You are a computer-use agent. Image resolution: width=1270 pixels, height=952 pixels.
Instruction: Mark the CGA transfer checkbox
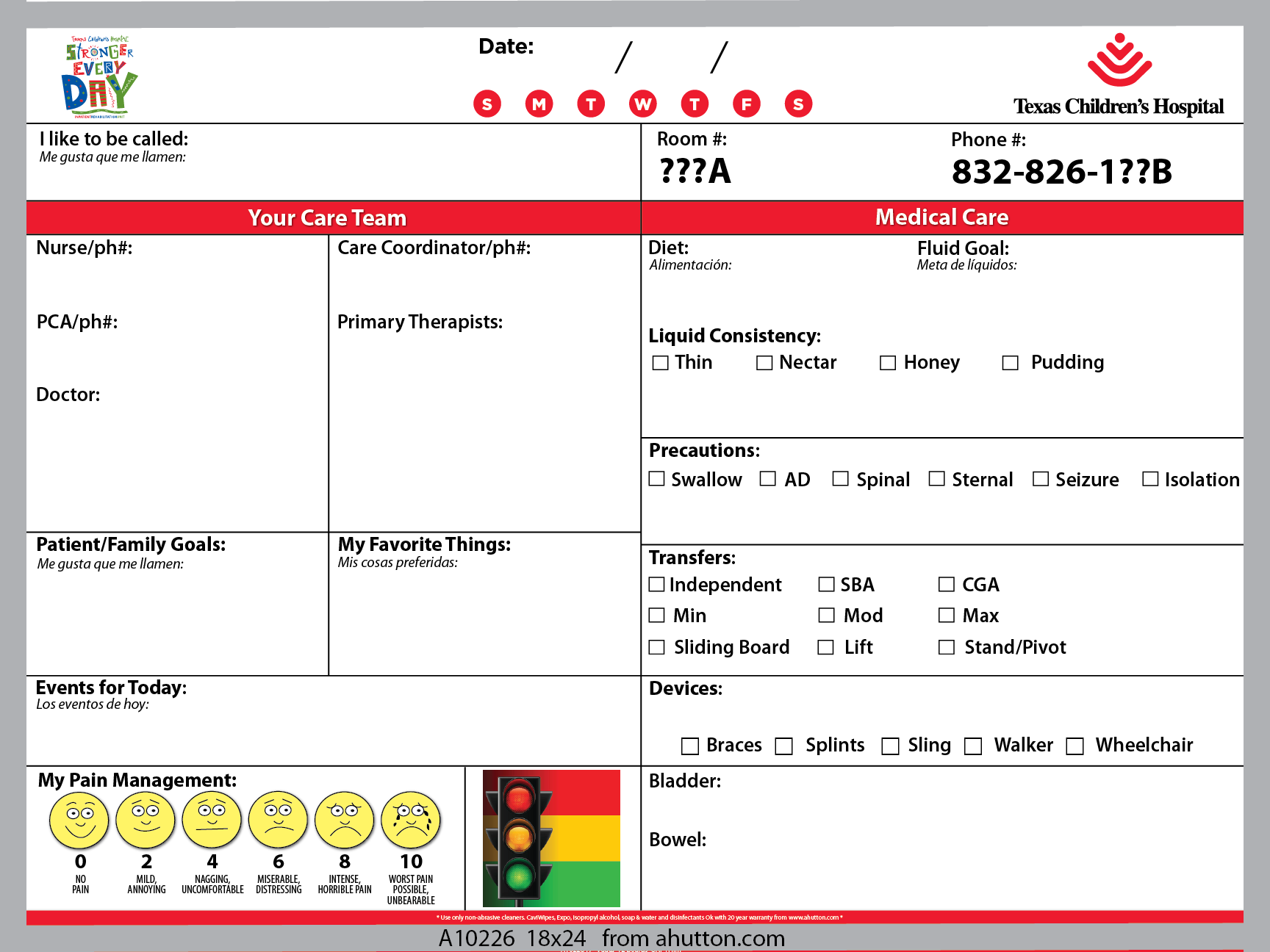pyautogui.click(x=947, y=585)
